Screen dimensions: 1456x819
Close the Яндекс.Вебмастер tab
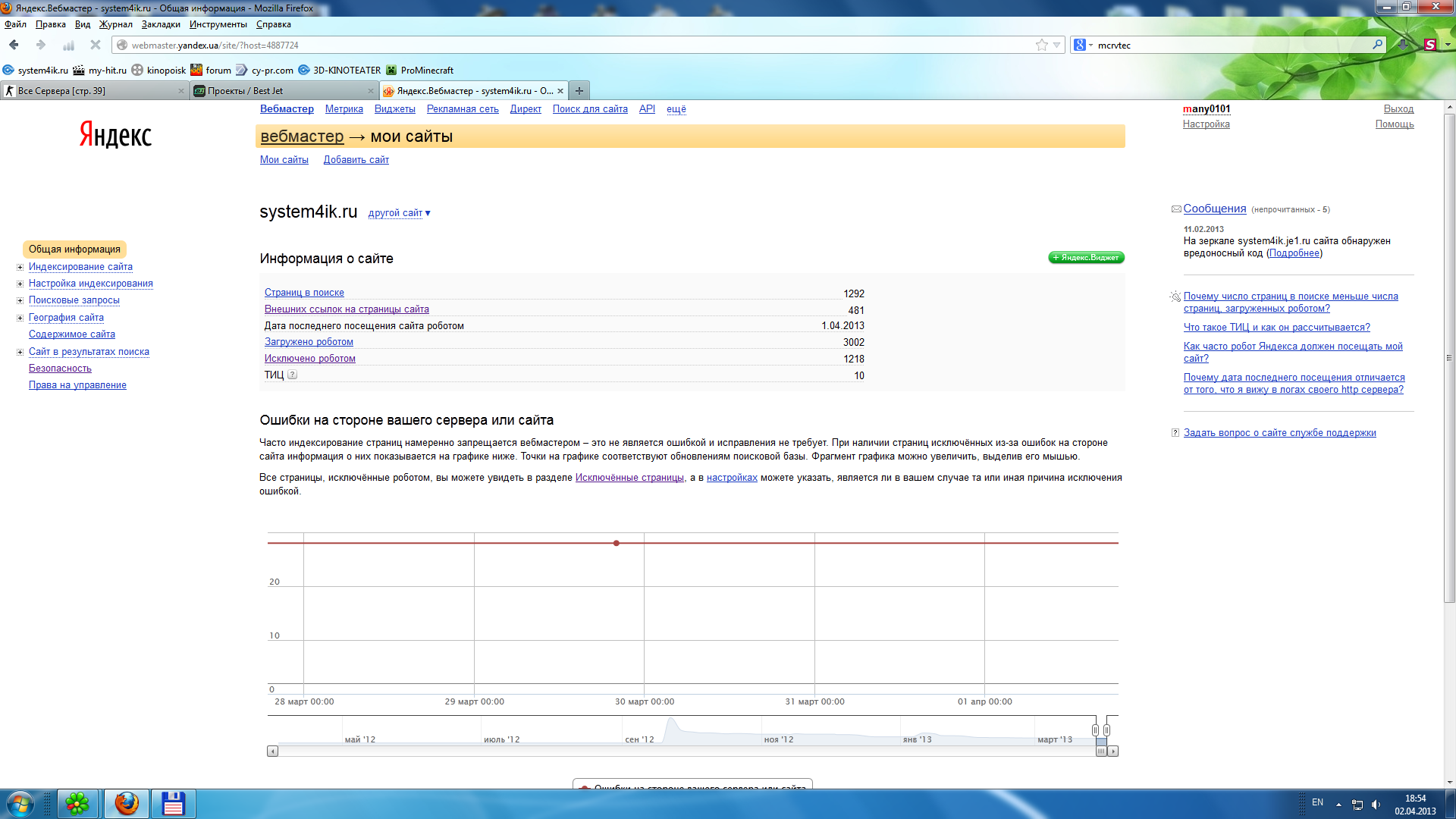click(560, 91)
